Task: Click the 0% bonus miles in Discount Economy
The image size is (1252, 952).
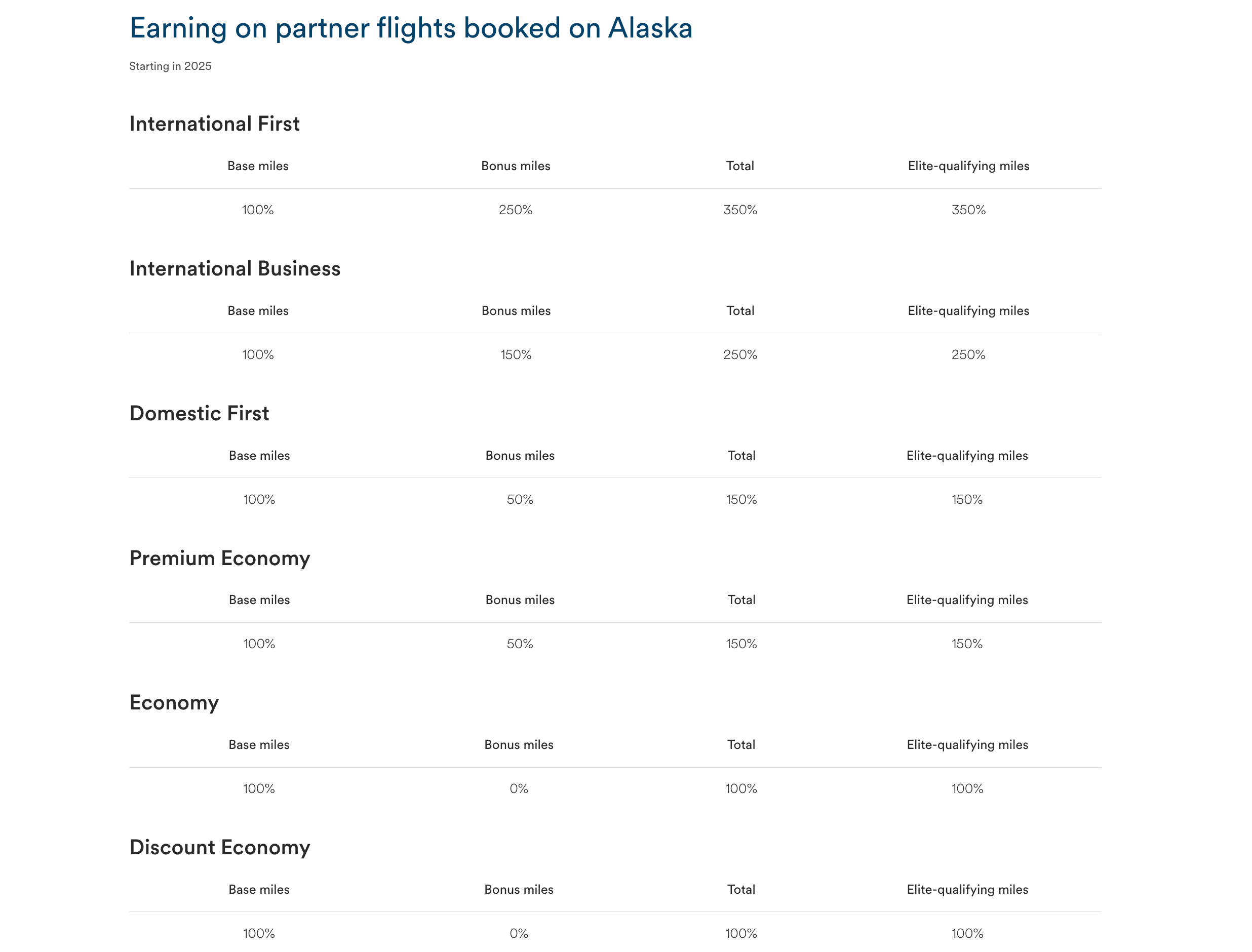Action: tap(518, 933)
